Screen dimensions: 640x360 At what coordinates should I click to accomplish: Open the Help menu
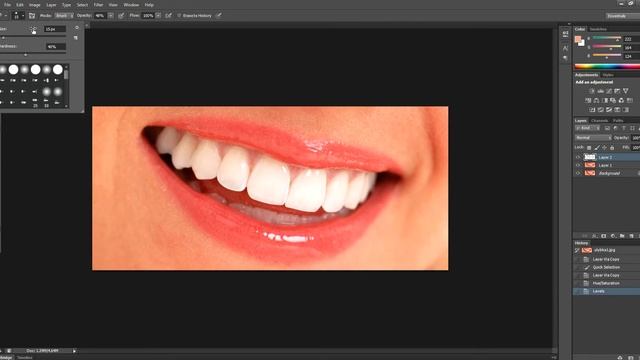click(x=149, y=5)
